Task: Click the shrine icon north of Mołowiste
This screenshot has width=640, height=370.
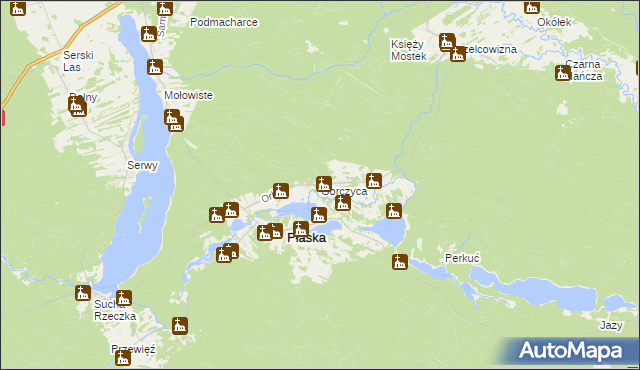Action: point(155,67)
